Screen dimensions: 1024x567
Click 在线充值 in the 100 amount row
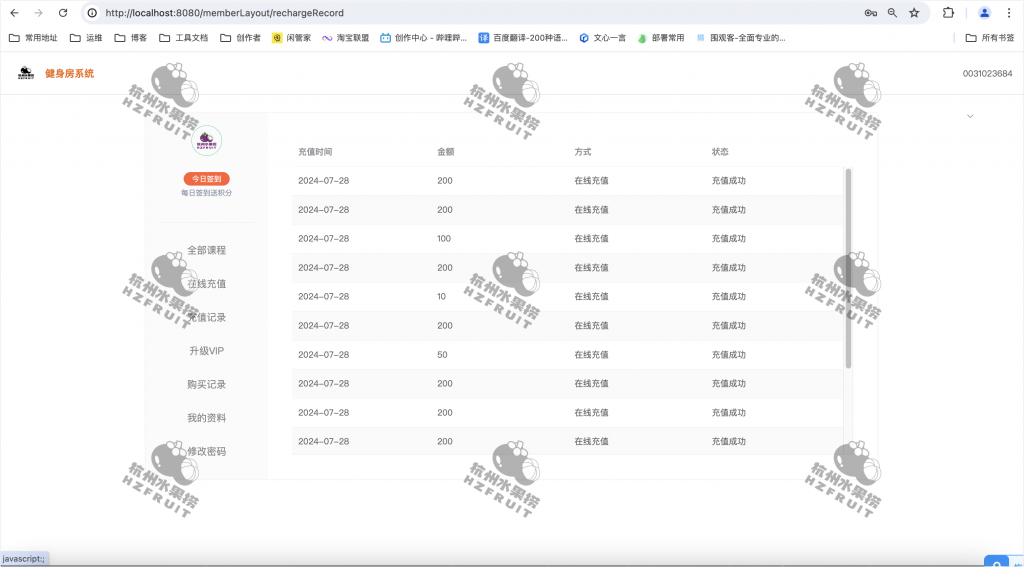[591, 238]
